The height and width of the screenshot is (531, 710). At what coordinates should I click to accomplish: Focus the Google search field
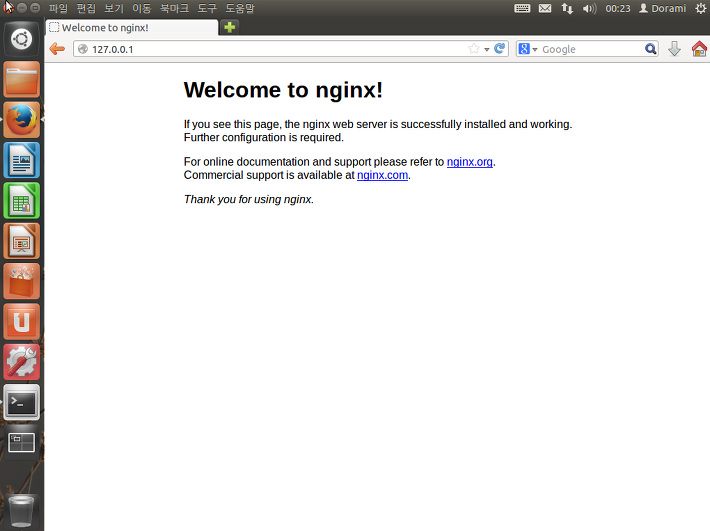591,49
